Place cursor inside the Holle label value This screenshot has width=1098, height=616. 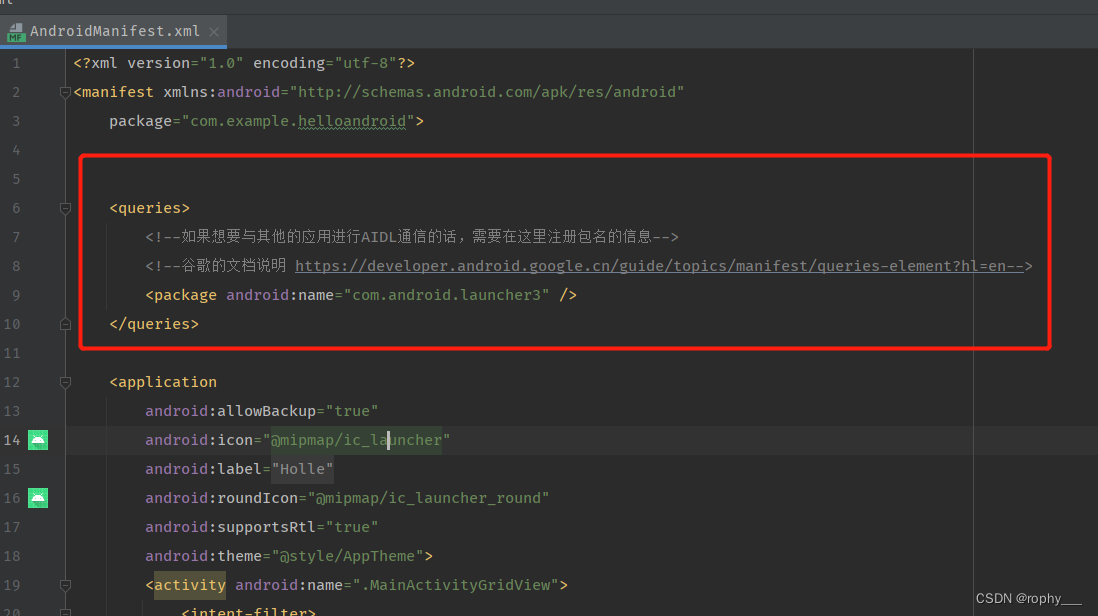pyautogui.click(x=301, y=468)
